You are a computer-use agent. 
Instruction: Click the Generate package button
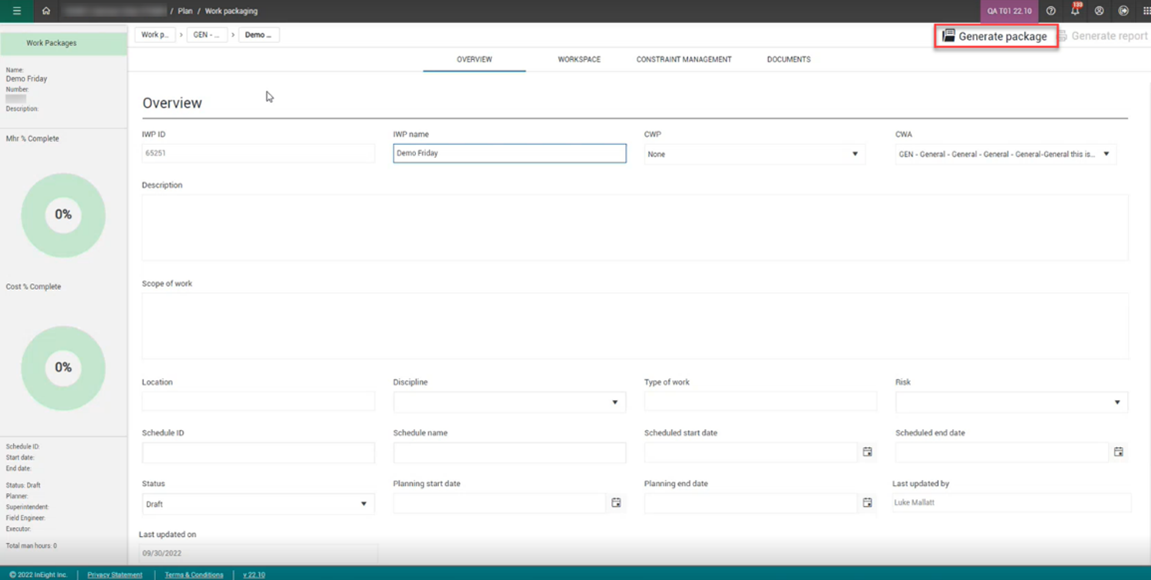[x=996, y=36]
